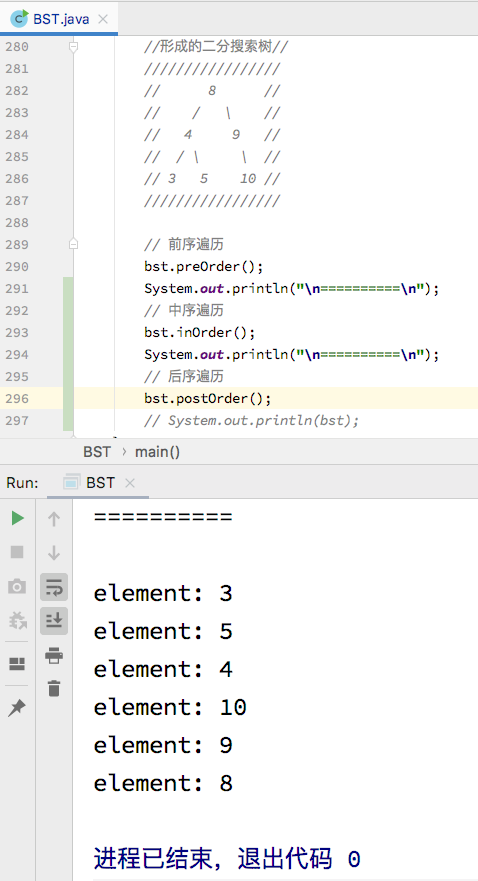Toggle soft-wrap in the console output
This screenshot has height=881, width=478.
point(54,587)
